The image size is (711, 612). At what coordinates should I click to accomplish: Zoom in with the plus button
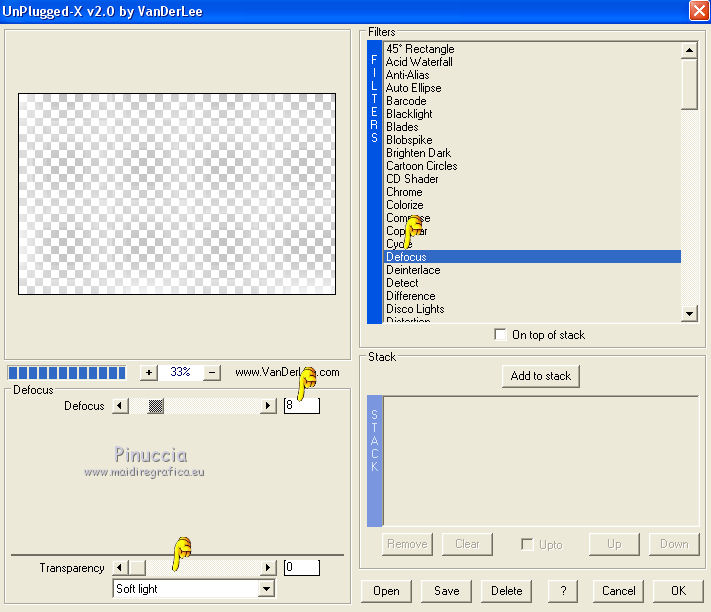click(148, 373)
